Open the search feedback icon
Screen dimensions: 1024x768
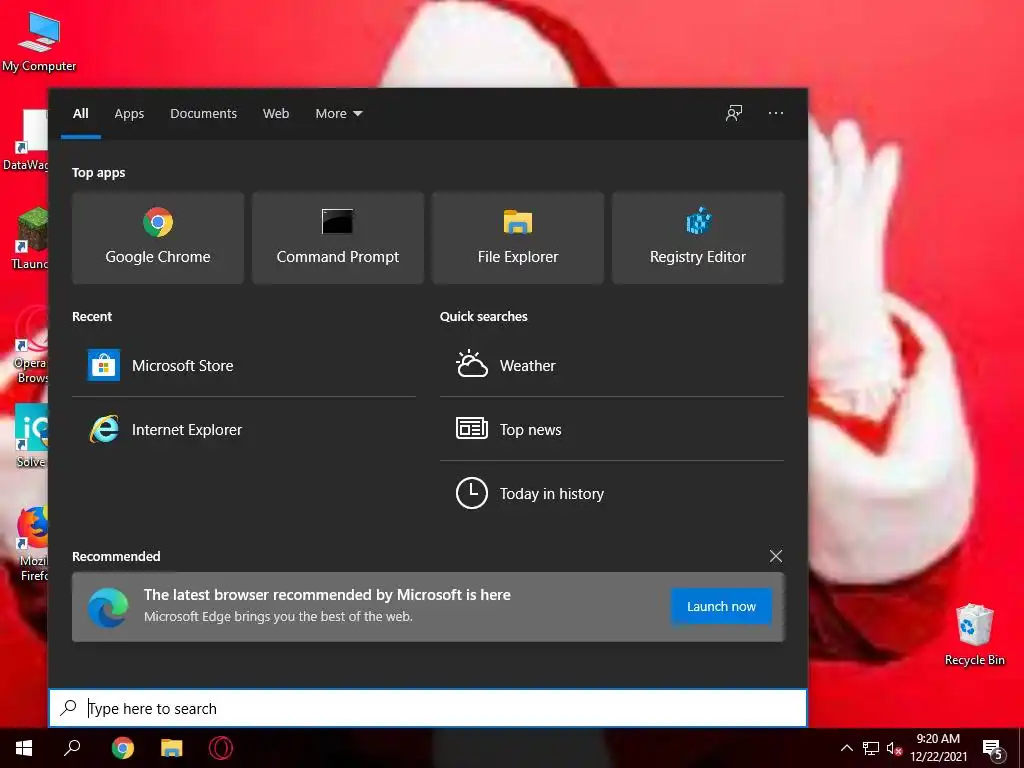point(734,113)
